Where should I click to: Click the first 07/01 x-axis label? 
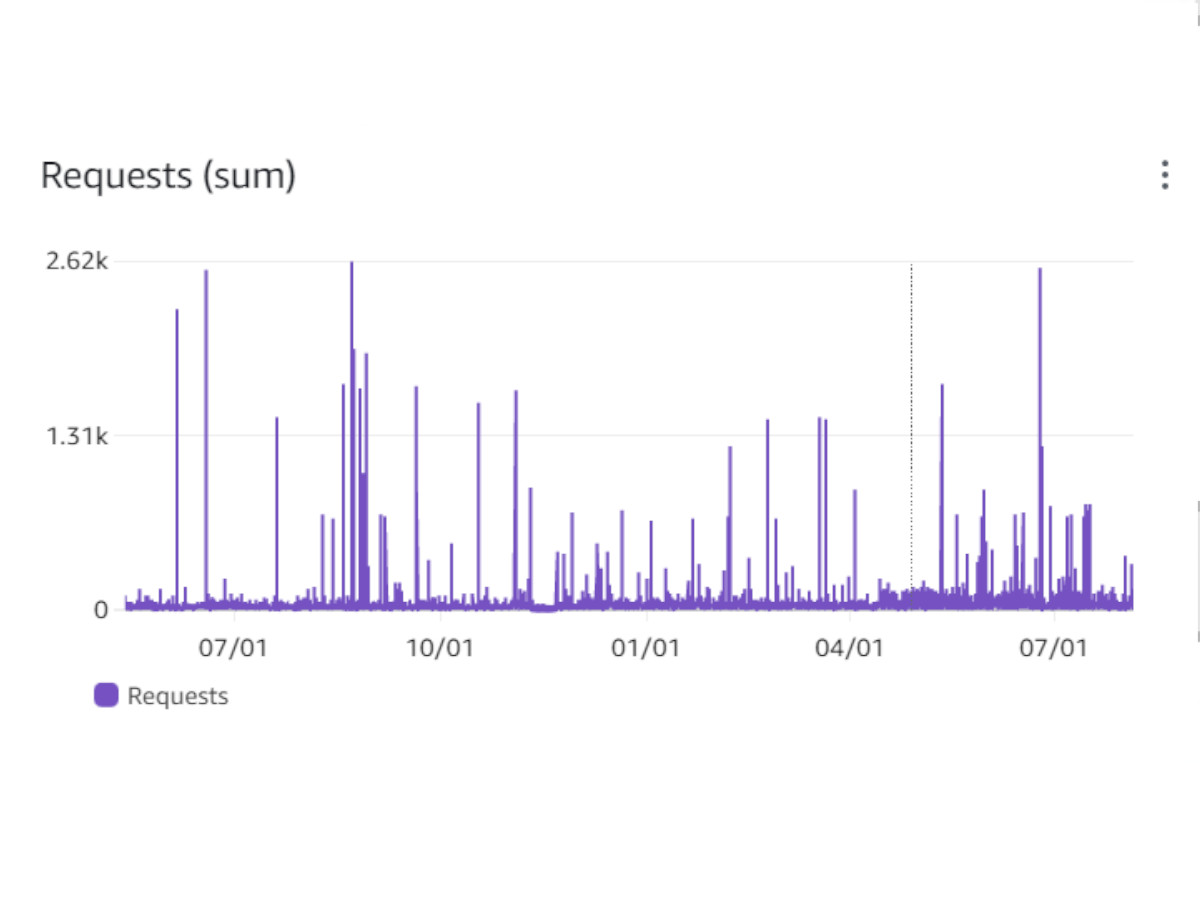click(233, 648)
